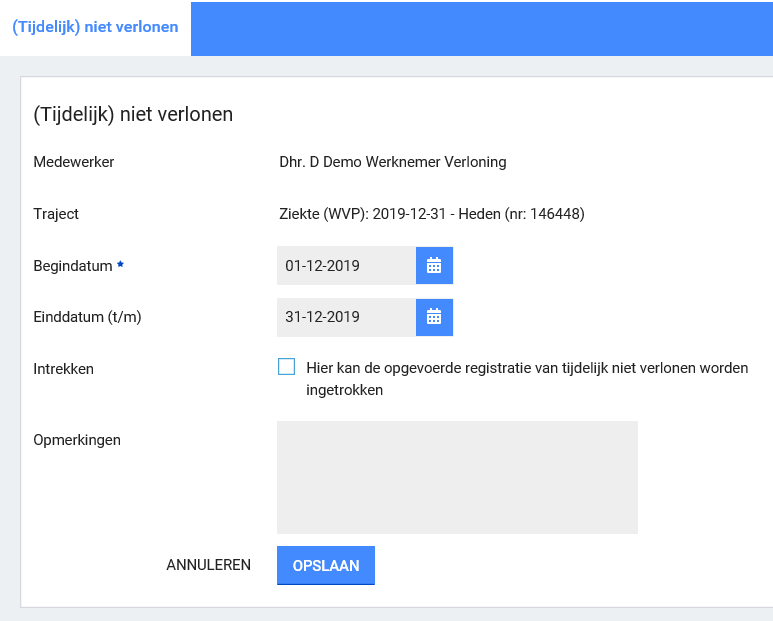Screen dimensions: 773x621
Task: Click the form heading (Tijdelijk) niet verlonen
Action: (133, 114)
